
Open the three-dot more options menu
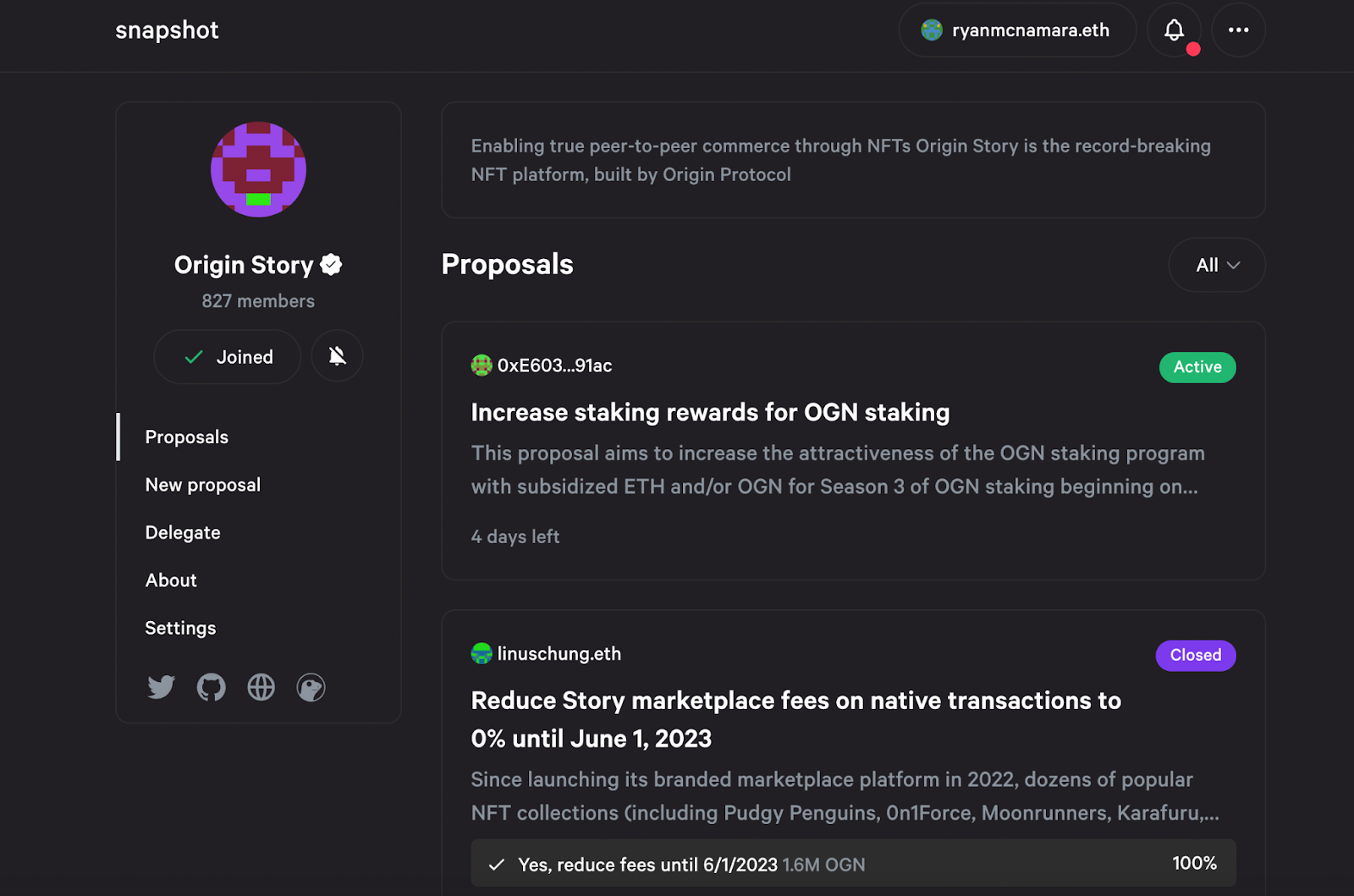coord(1239,30)
